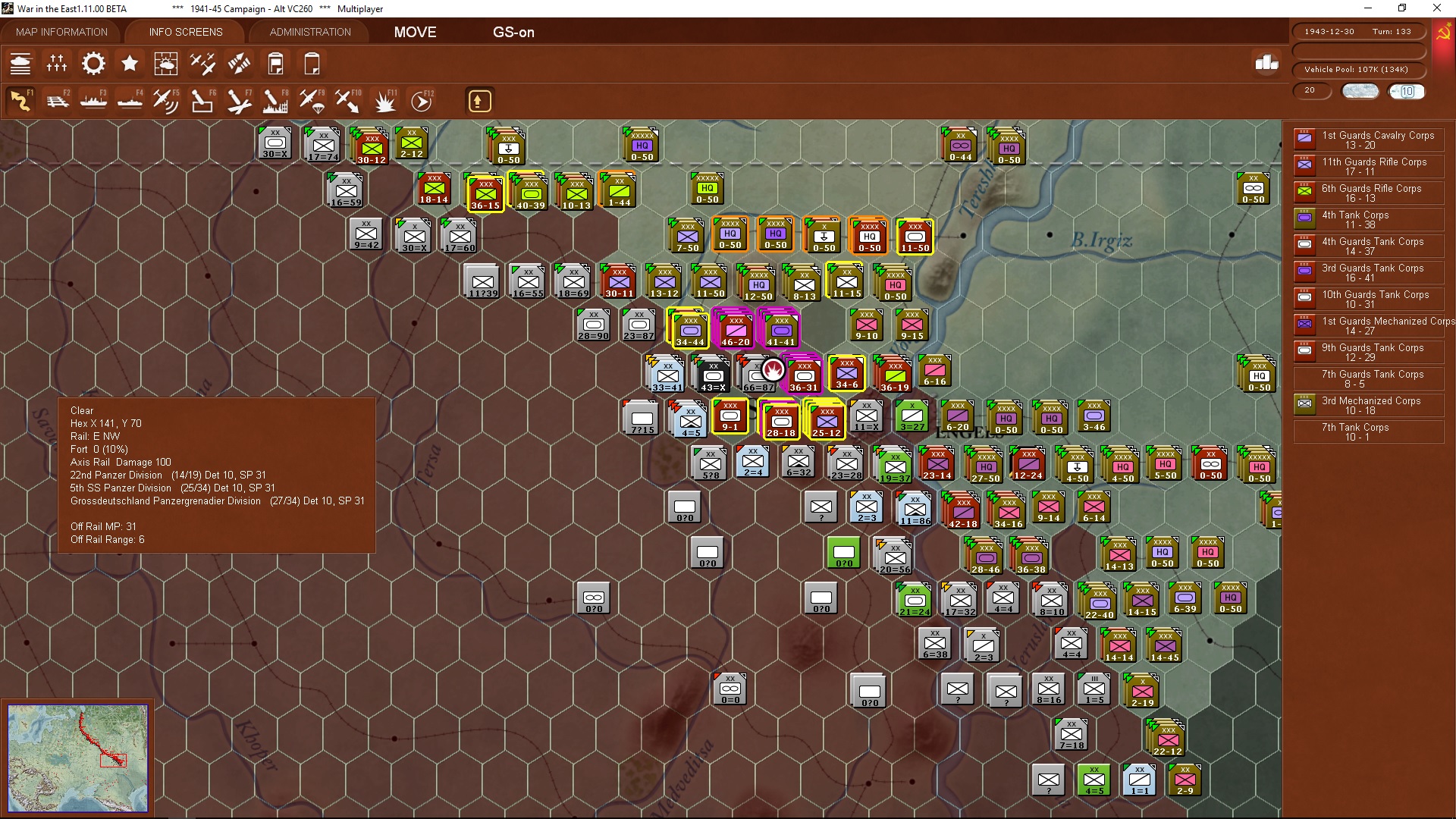Open the losses crosses icon
Screen dimensions: 1456x819
57,64
